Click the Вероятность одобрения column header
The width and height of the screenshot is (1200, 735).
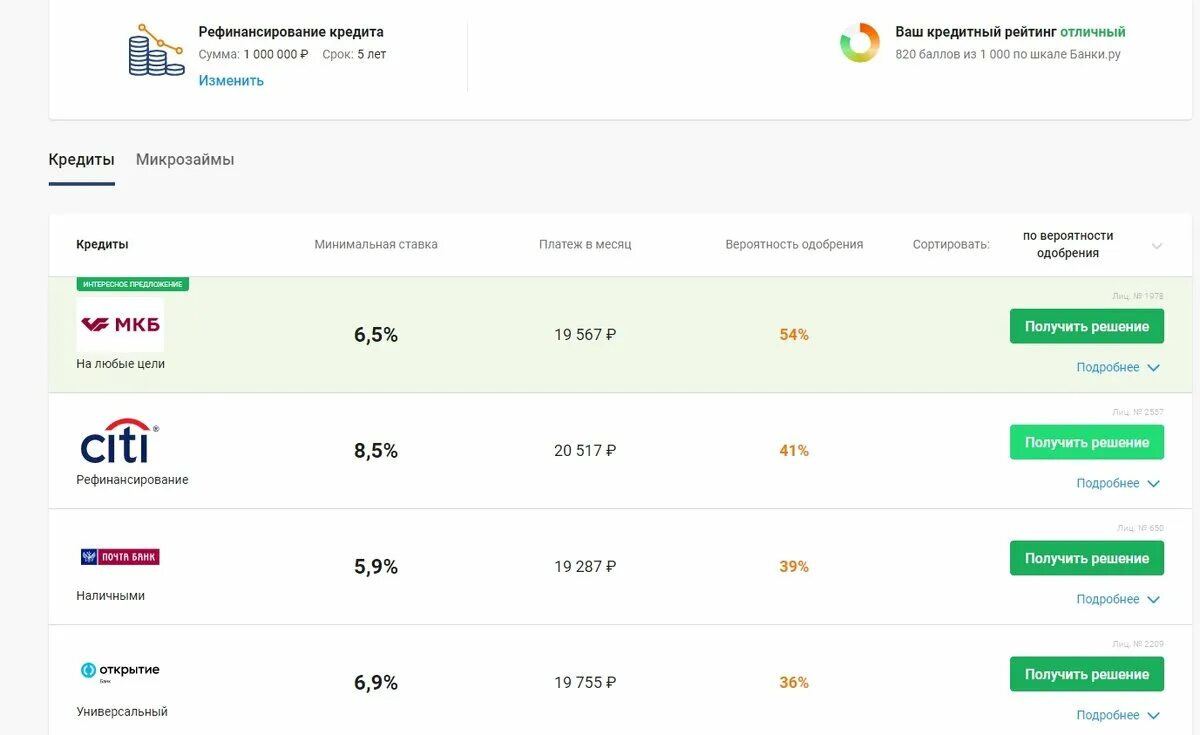tap(794, 245)
